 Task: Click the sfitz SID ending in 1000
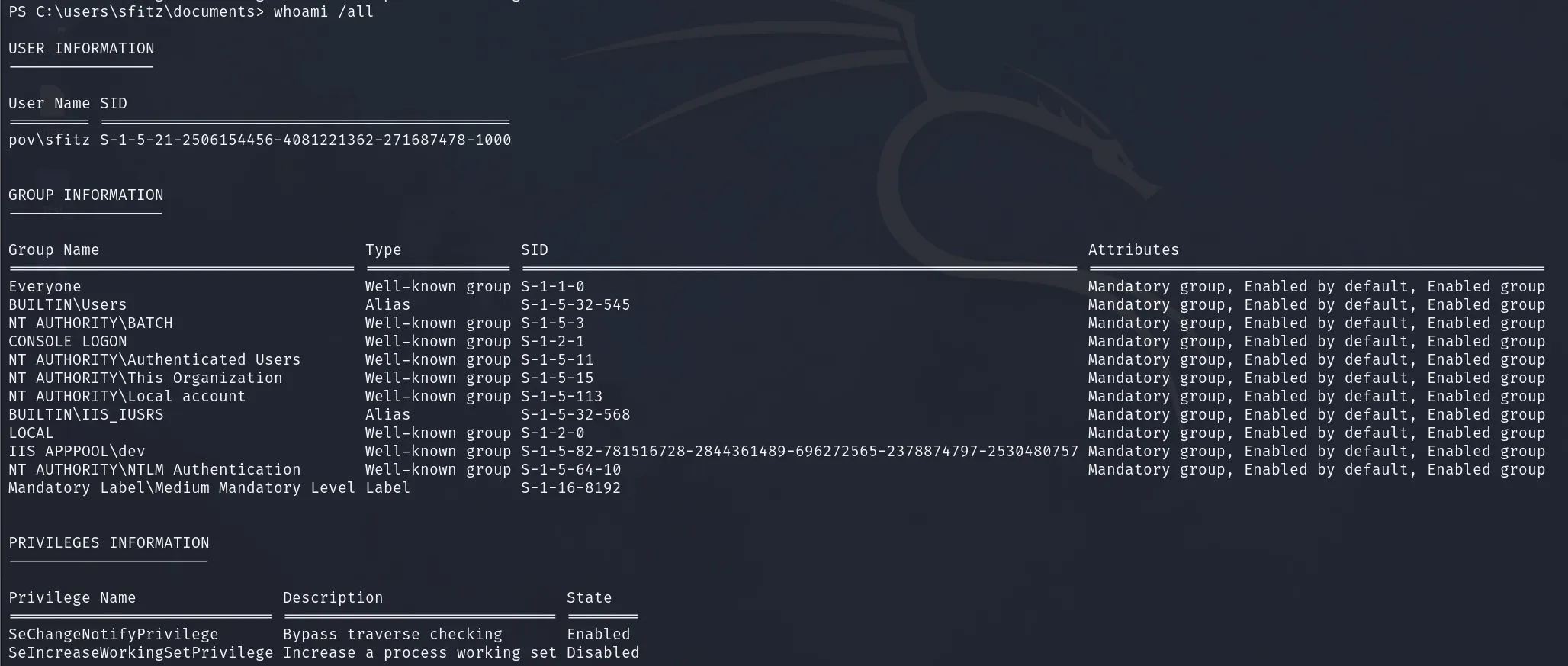(x=306, y=140)
